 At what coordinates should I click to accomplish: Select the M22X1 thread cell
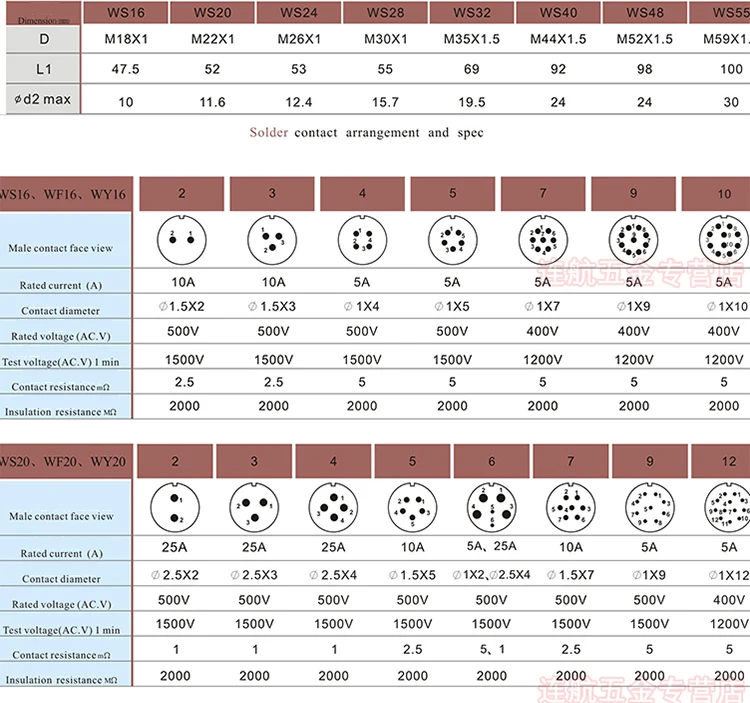[x=212, y=39]
